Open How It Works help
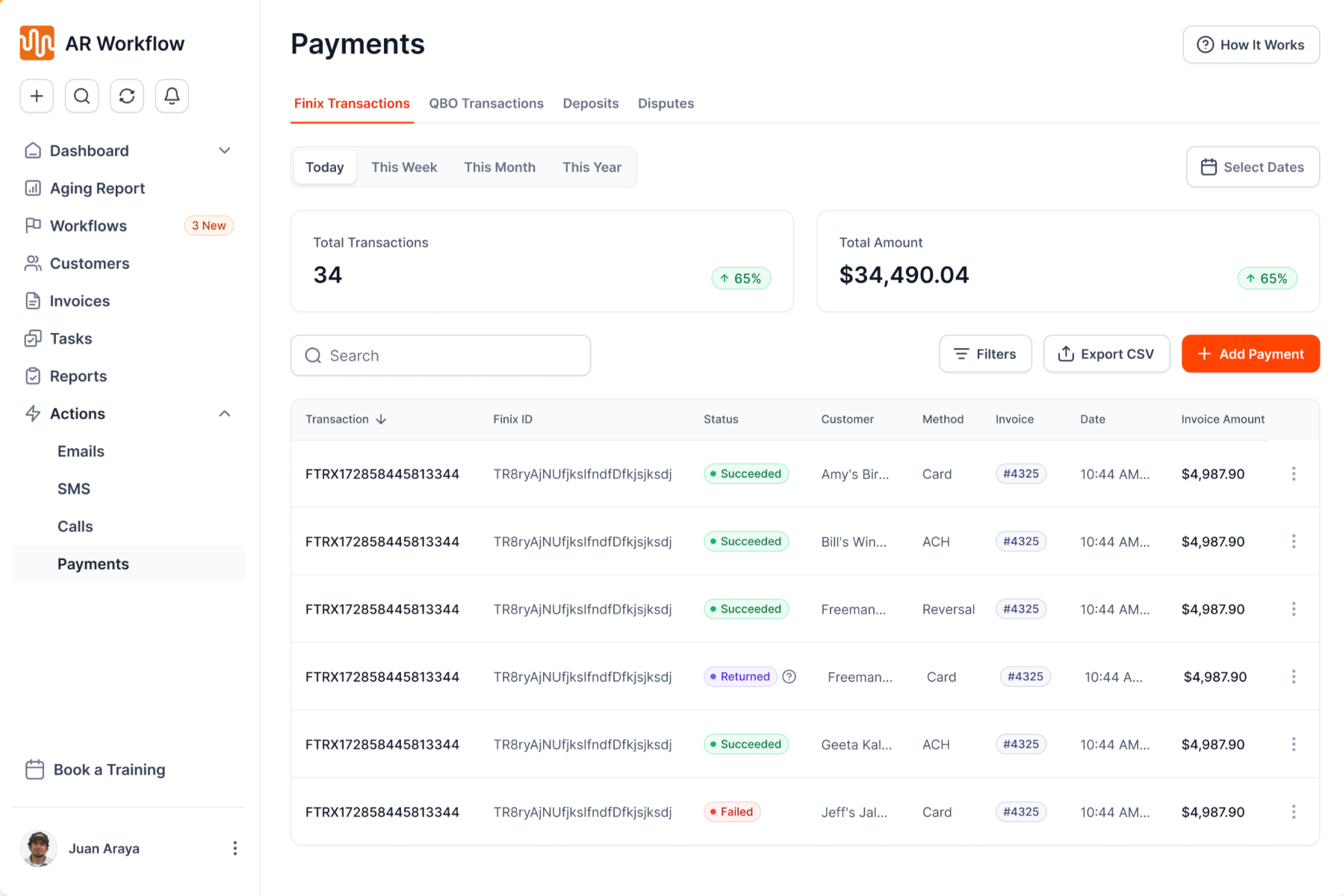The image size is (1343, 896). click(1251, 45)
